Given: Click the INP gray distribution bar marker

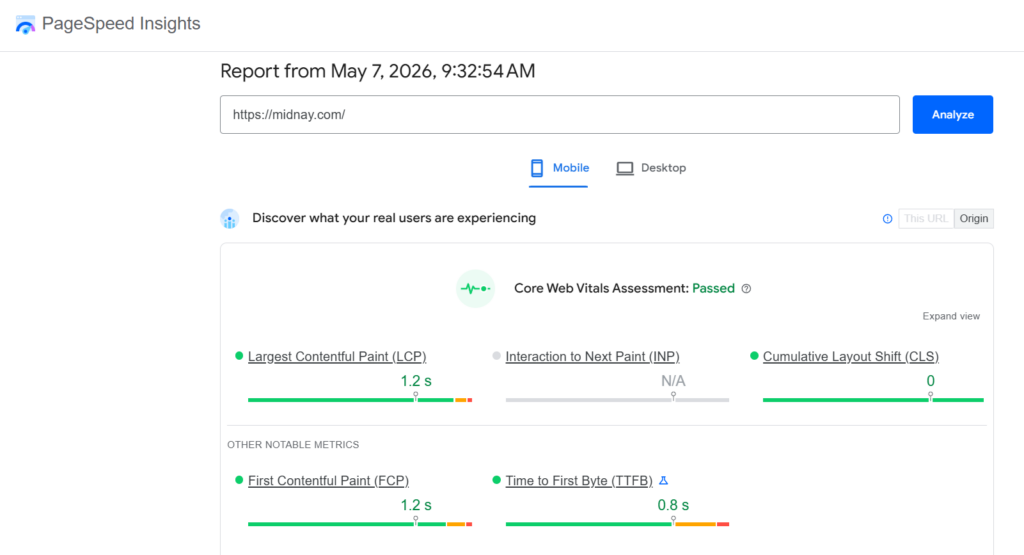Looking at the screenshot, I should 673,397.
